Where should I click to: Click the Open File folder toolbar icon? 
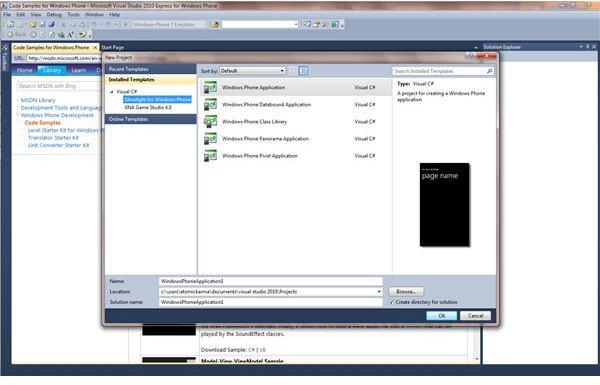[33, 24]
